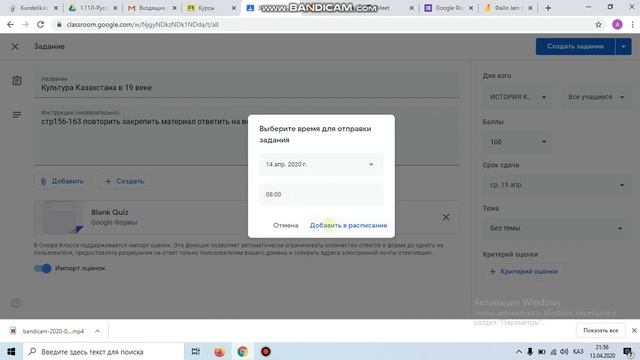This screenshot has height=360, width=640.
Task: Click Добавить attachment button
Action: [x=62, y=181]
